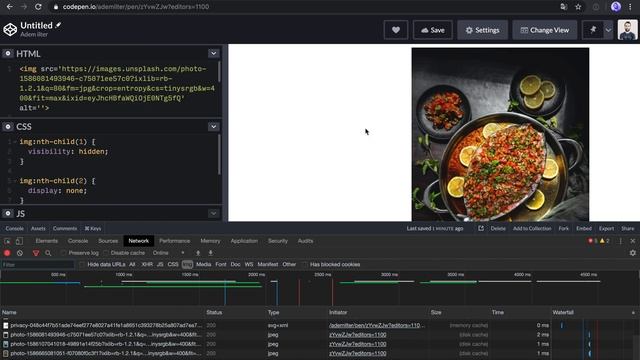Pin this pen with pin icon

[593, 30]
